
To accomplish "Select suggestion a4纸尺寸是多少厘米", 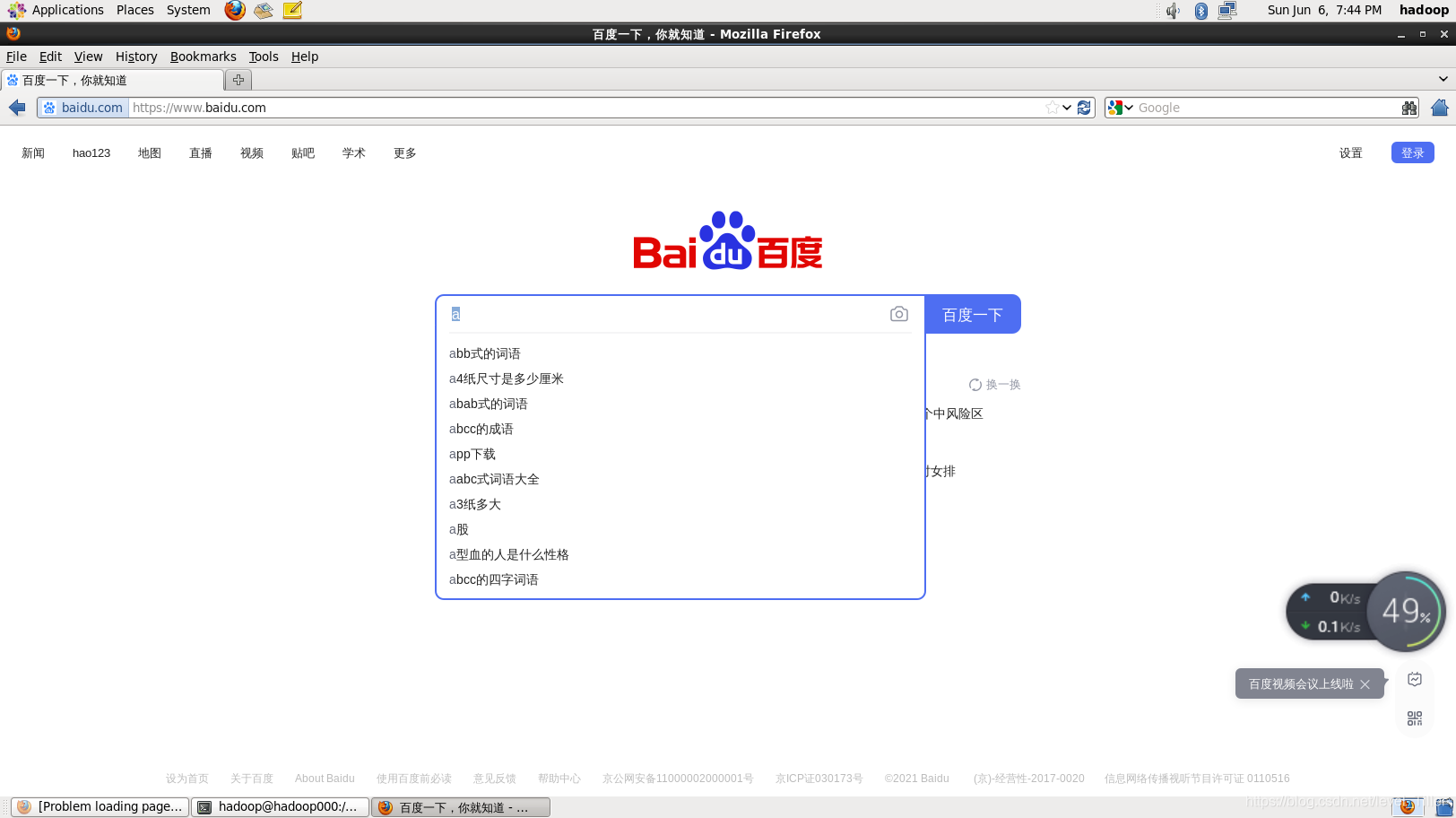I will point(680,379).
